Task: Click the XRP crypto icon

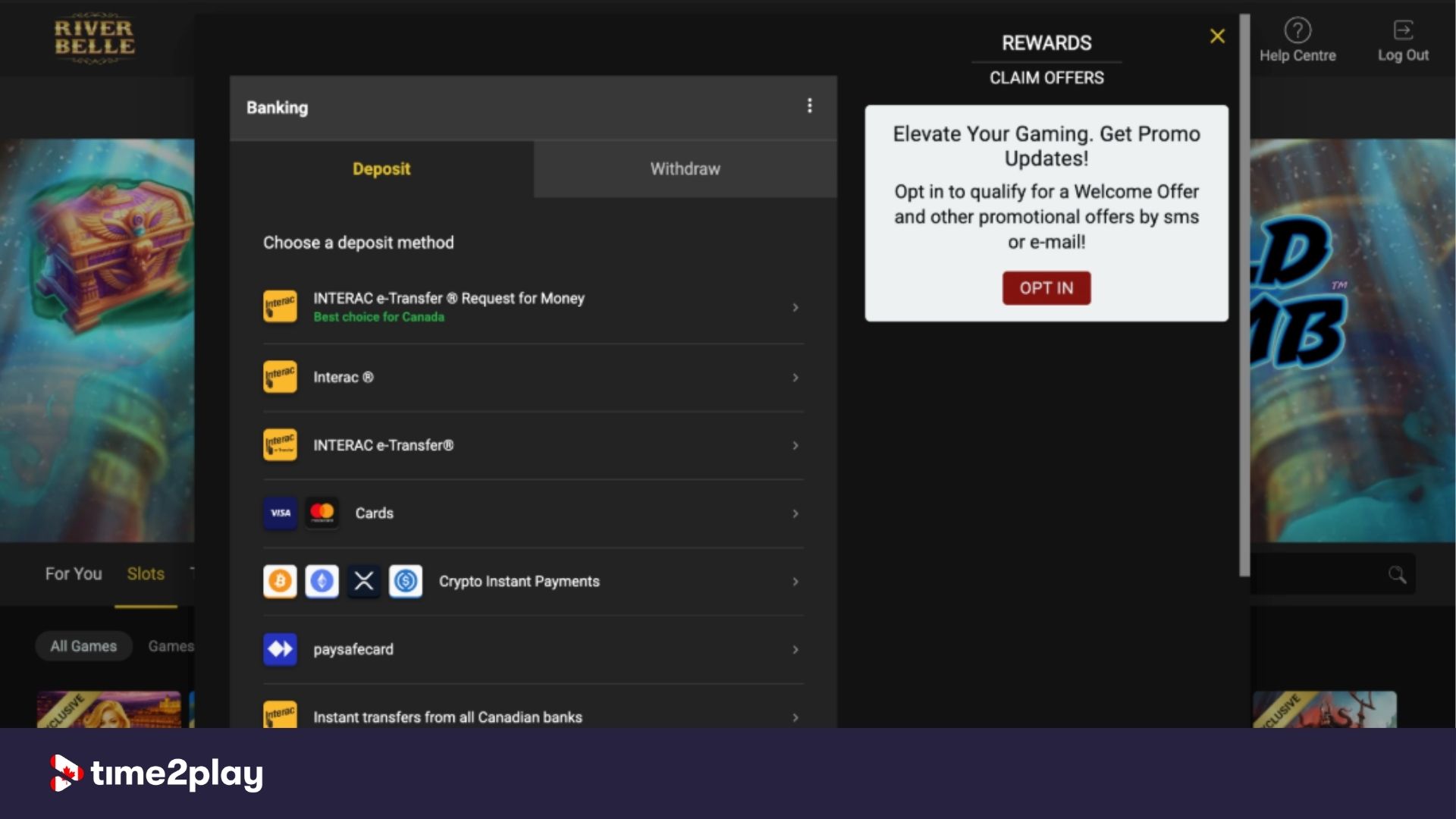Action: [x=364, y=582]
